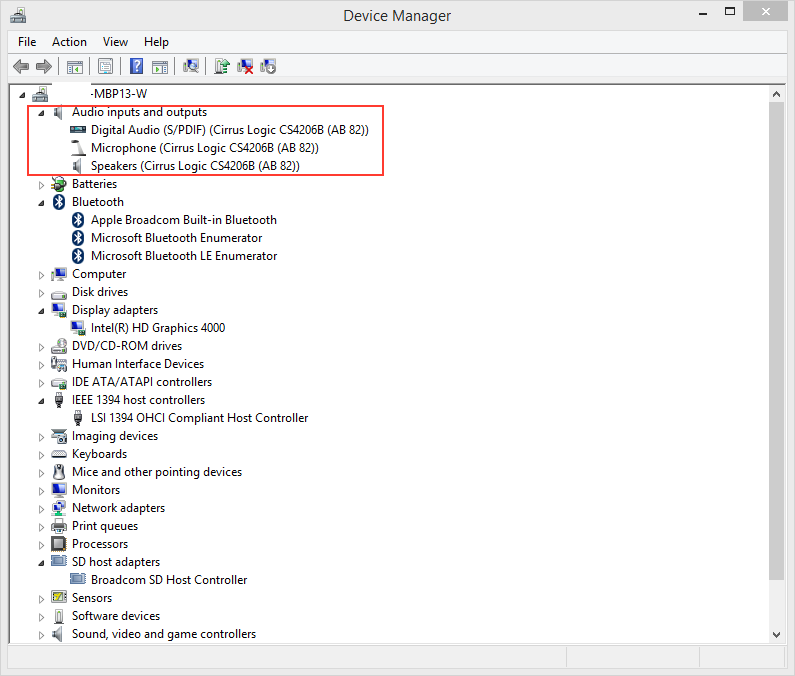The width and height of the screenshot is (795, 676).
Task: Collapse the Display adapters node
Action: pos(42,311)
